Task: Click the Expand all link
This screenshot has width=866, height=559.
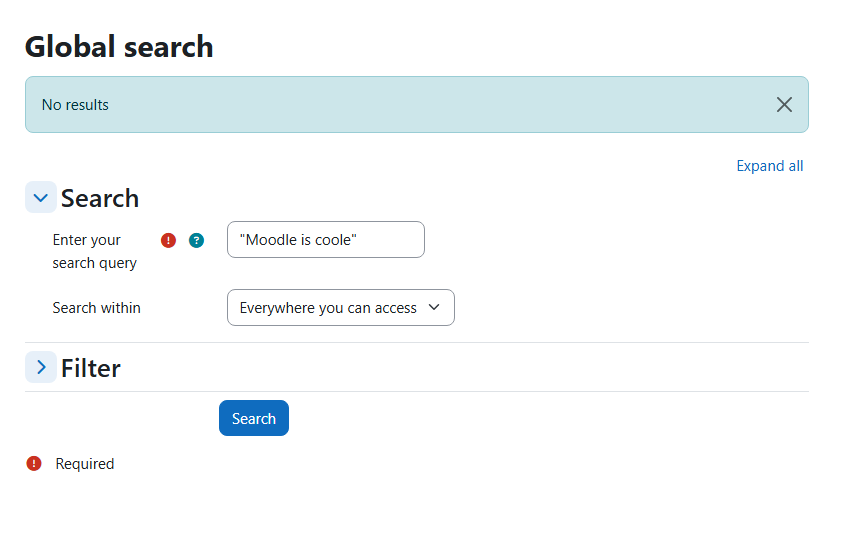Action: pyautogui.click(x=769, y=166)
